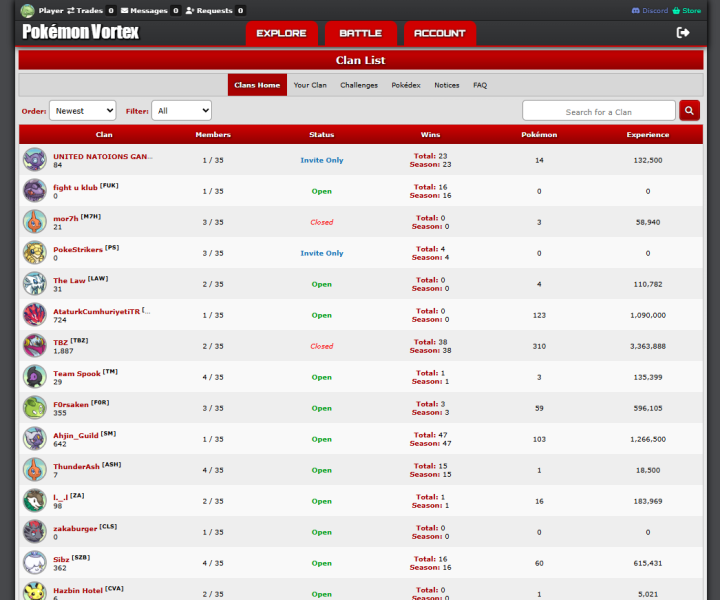Open Requests in top bar
Screen dimensions: 720x600
coord(209,11)
